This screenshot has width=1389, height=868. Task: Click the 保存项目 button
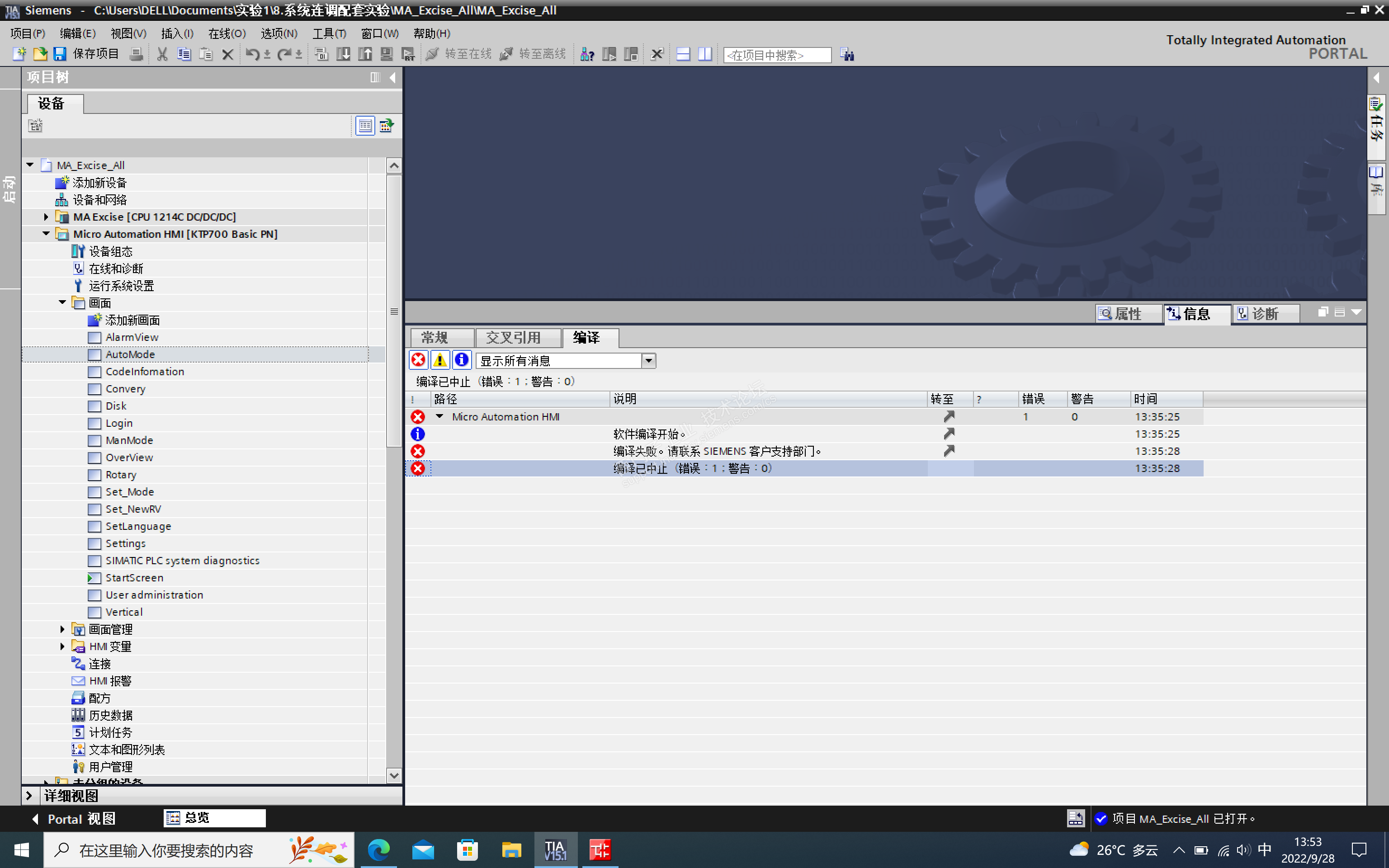pyautogui.click(x=94, y=54)
